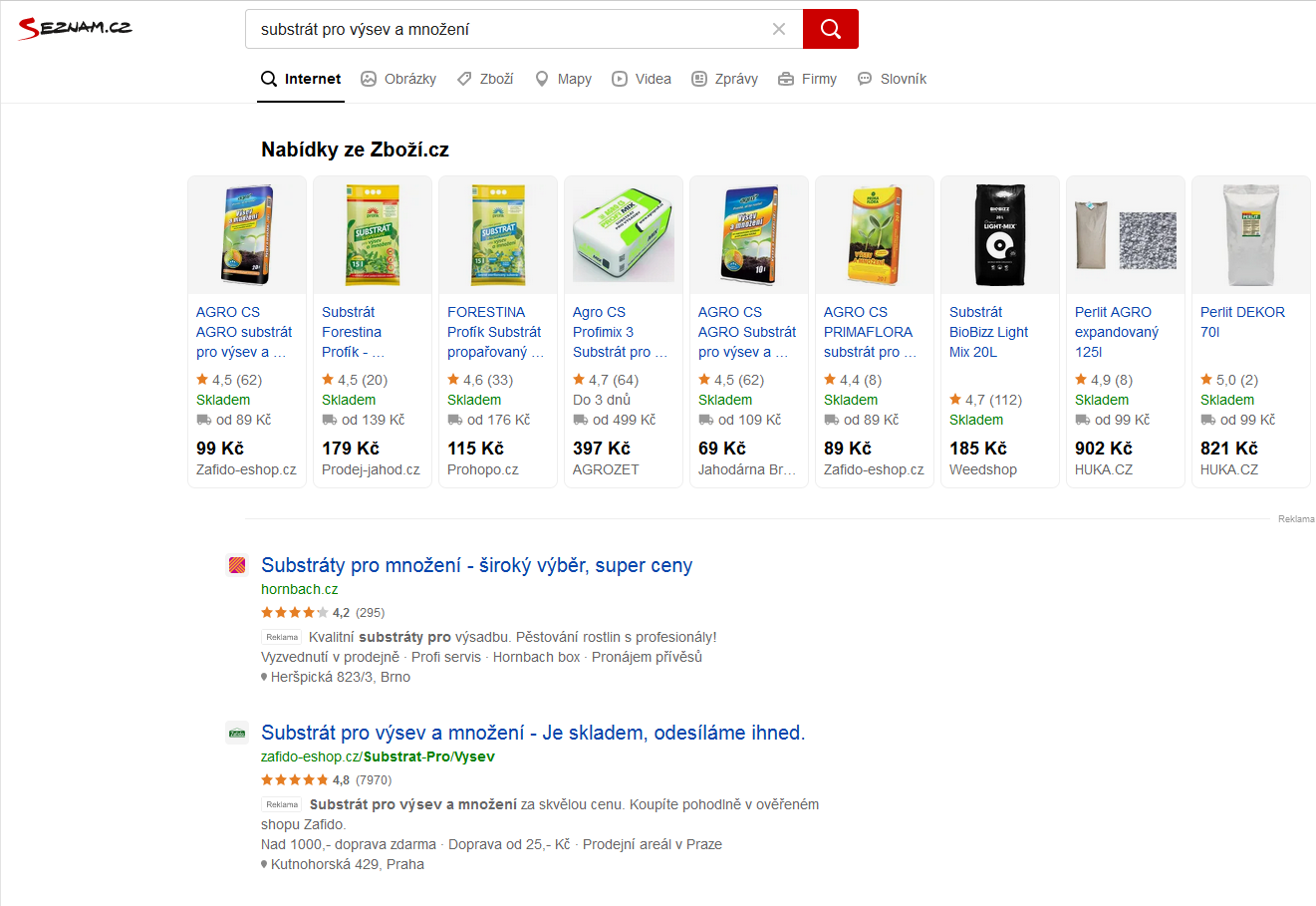The height and width of the screenshot is (906, 1316).
Task: Open the Mapy tab
Action: click(x=563, y=79)
